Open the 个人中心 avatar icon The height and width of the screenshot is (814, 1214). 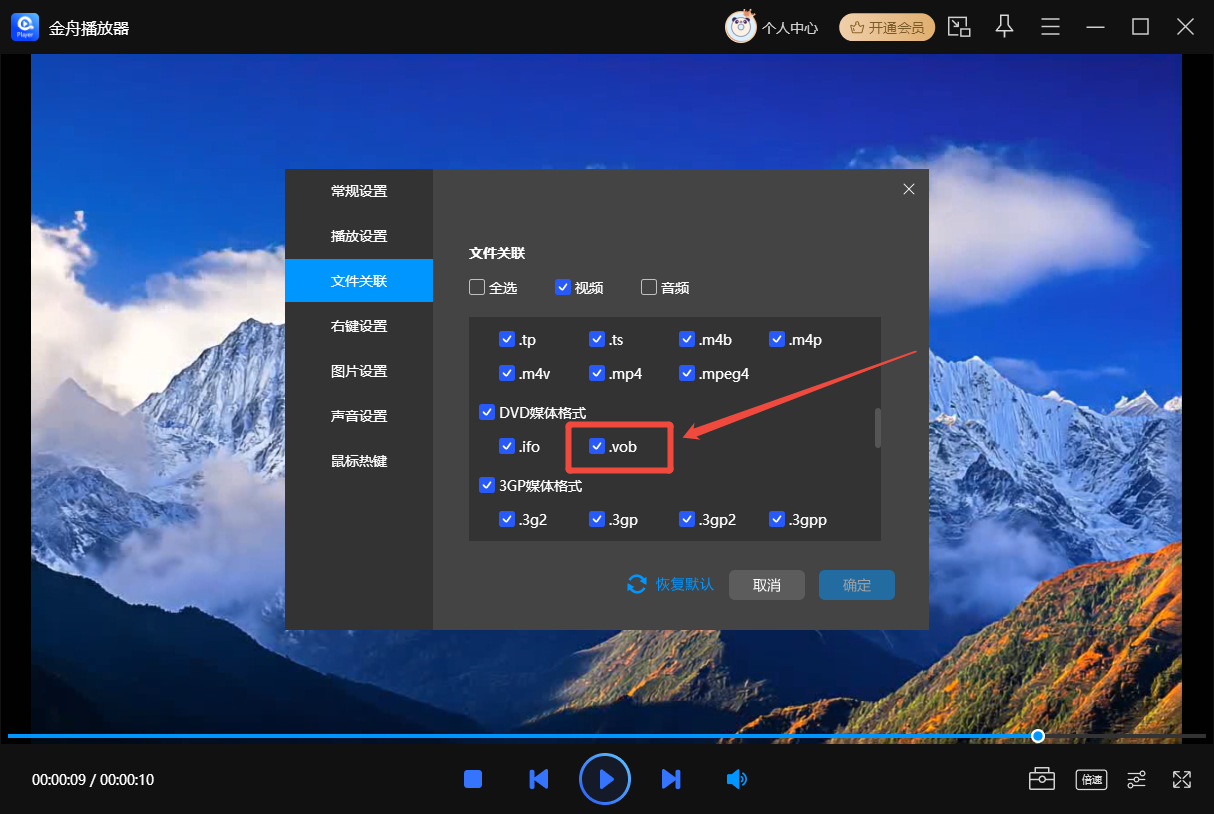point(740,27)
